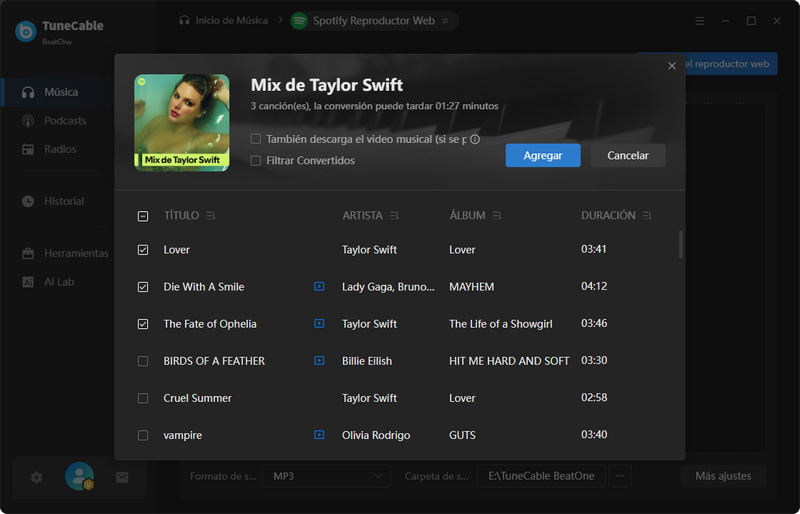Click the reproductor web button behind dialog
800x514 pixels.
pyautogui.click(x=731, y=64)
